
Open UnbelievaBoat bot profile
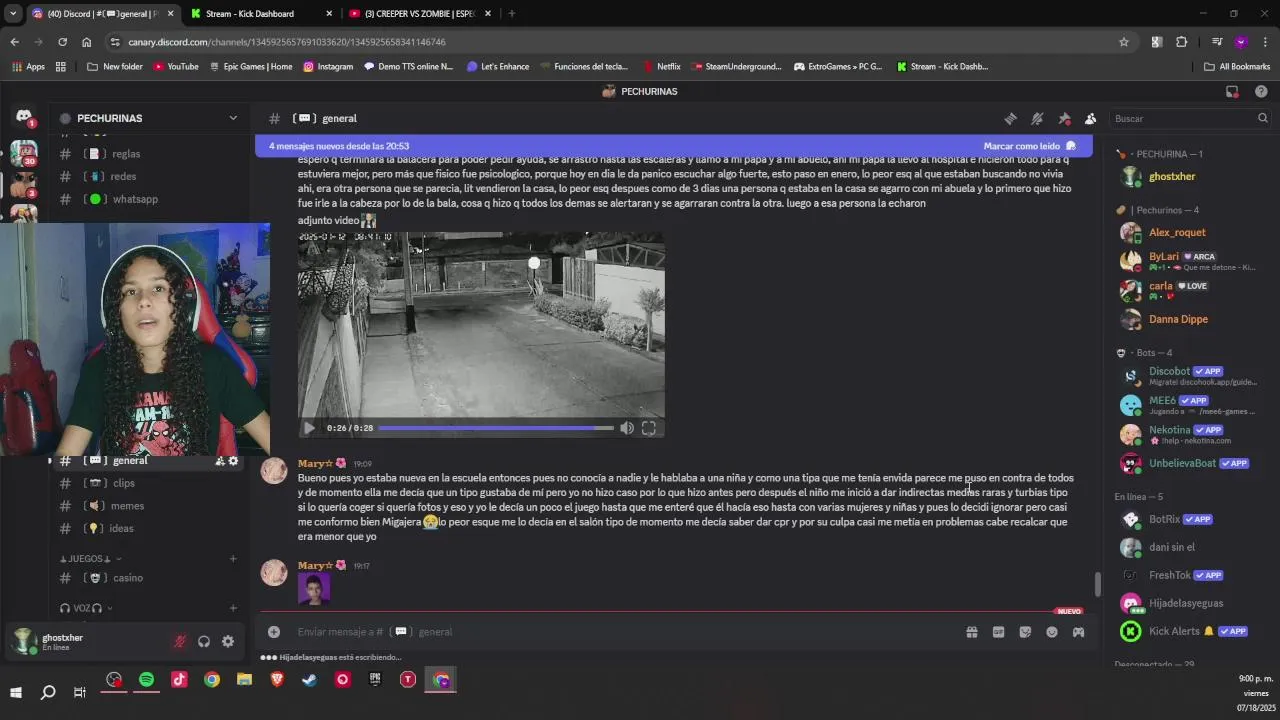1190,464
